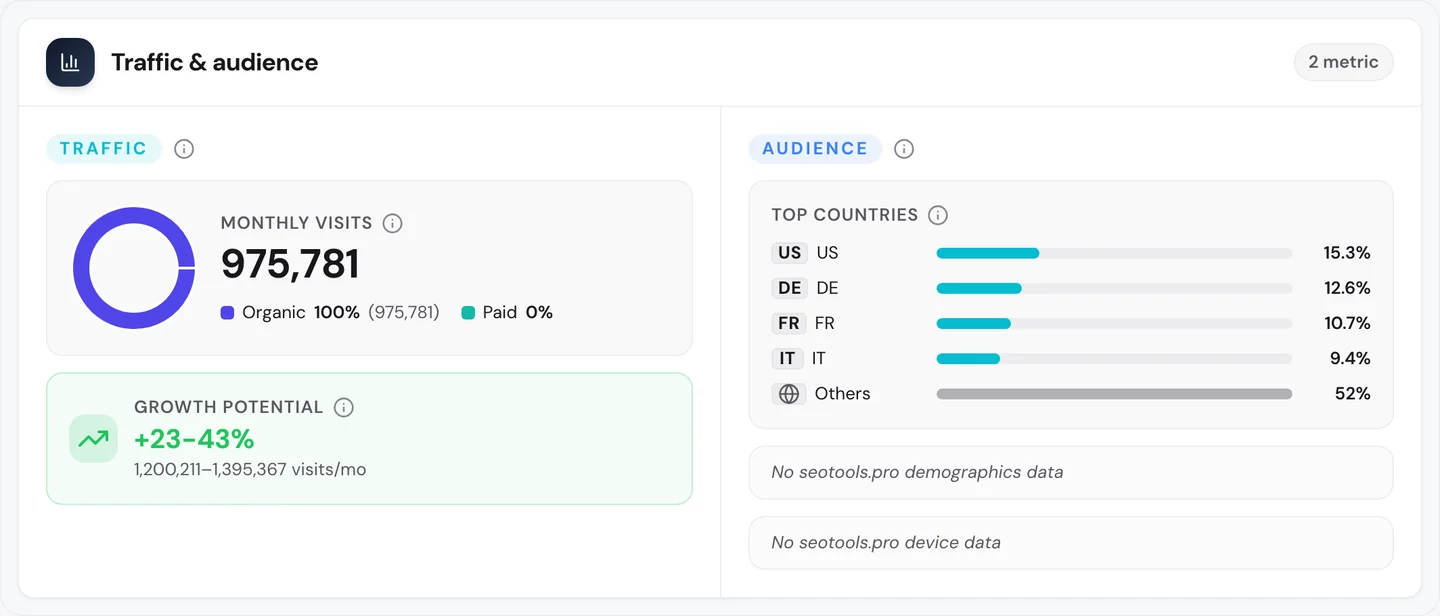Open the info tooltip for GROWTH POTENTIAL
1440x616 pixels.
[344, 407]
